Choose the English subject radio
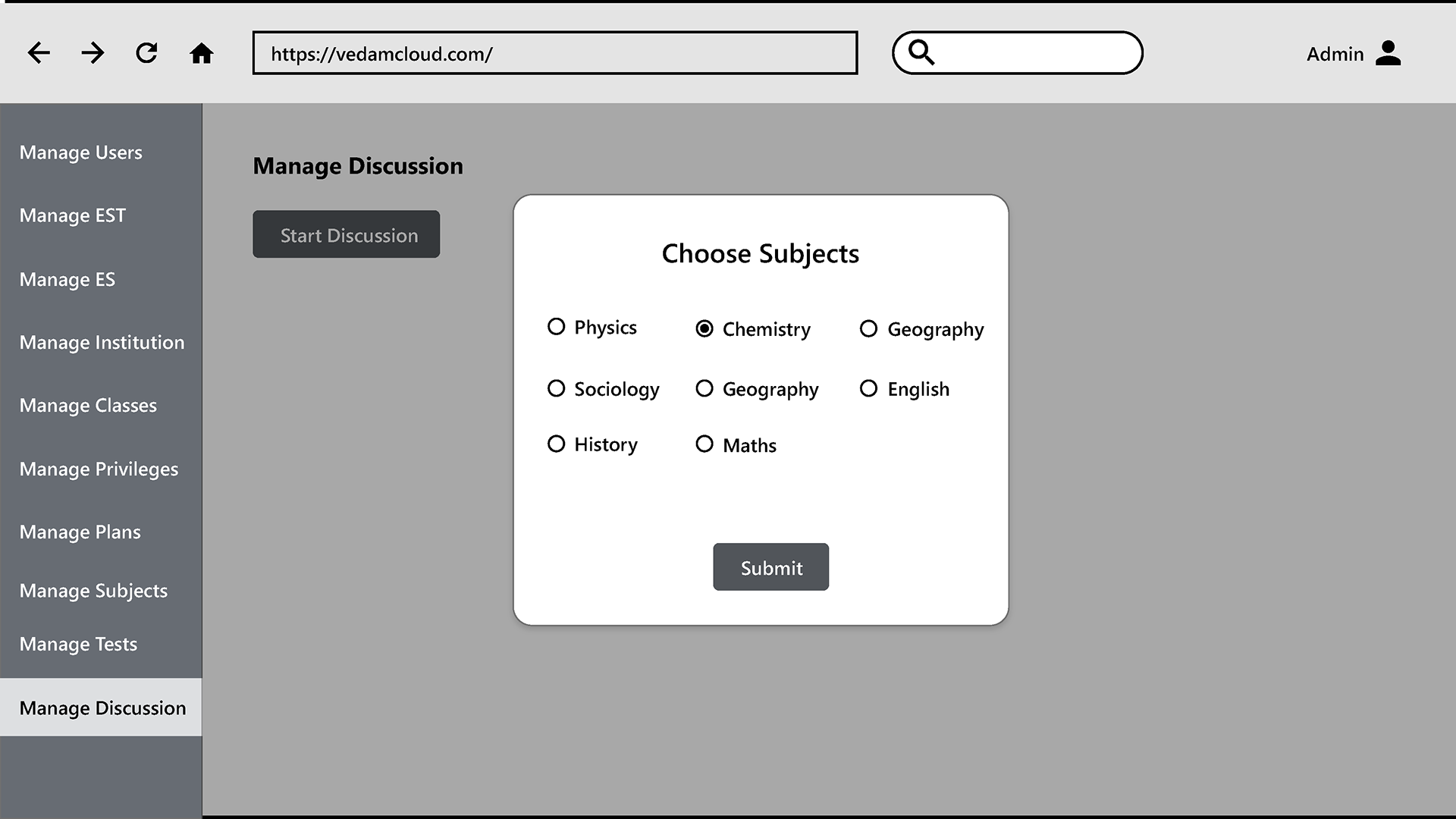 click(868, 388)
